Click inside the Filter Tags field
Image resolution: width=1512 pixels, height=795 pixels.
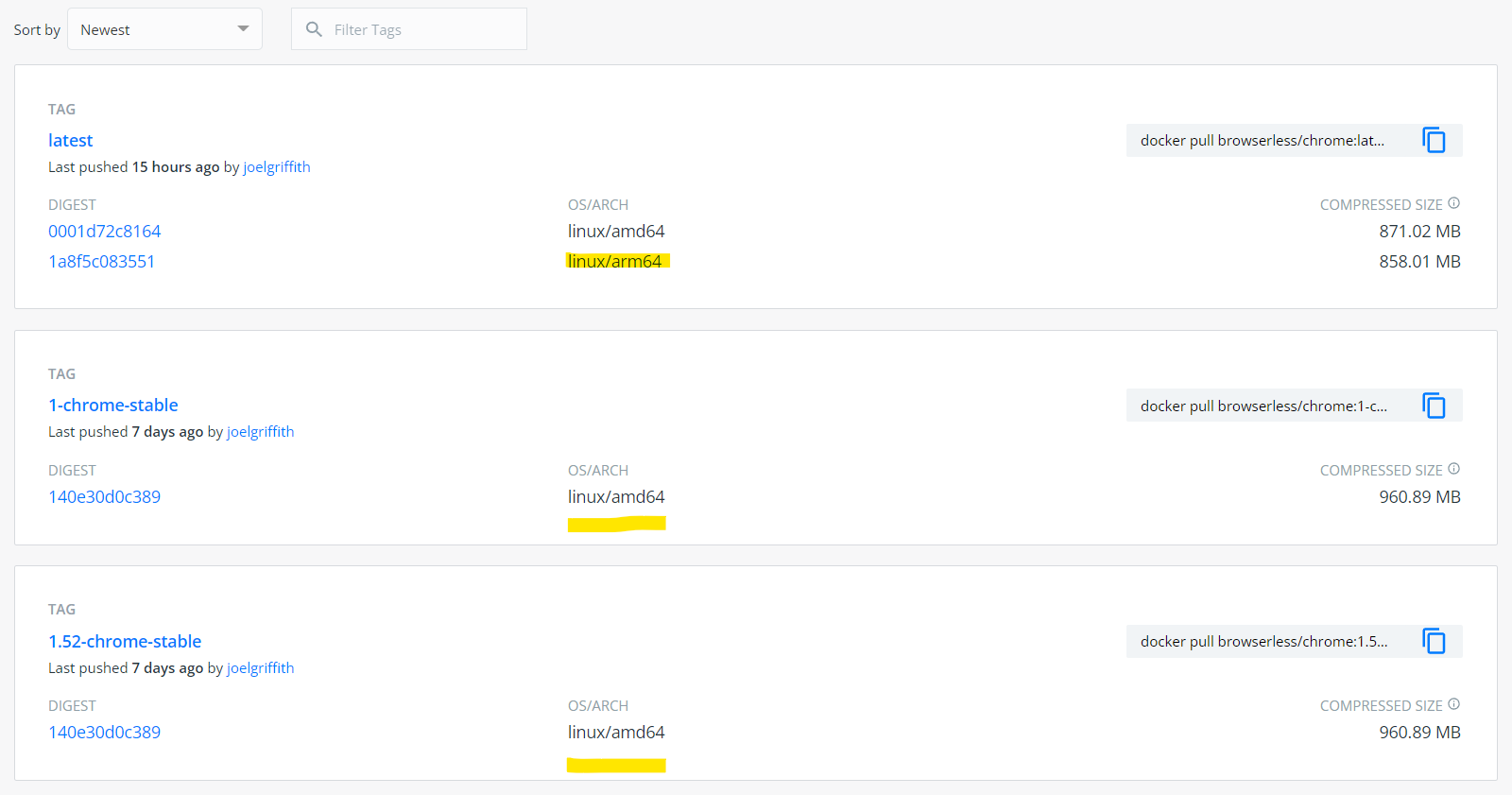point(406,28)
